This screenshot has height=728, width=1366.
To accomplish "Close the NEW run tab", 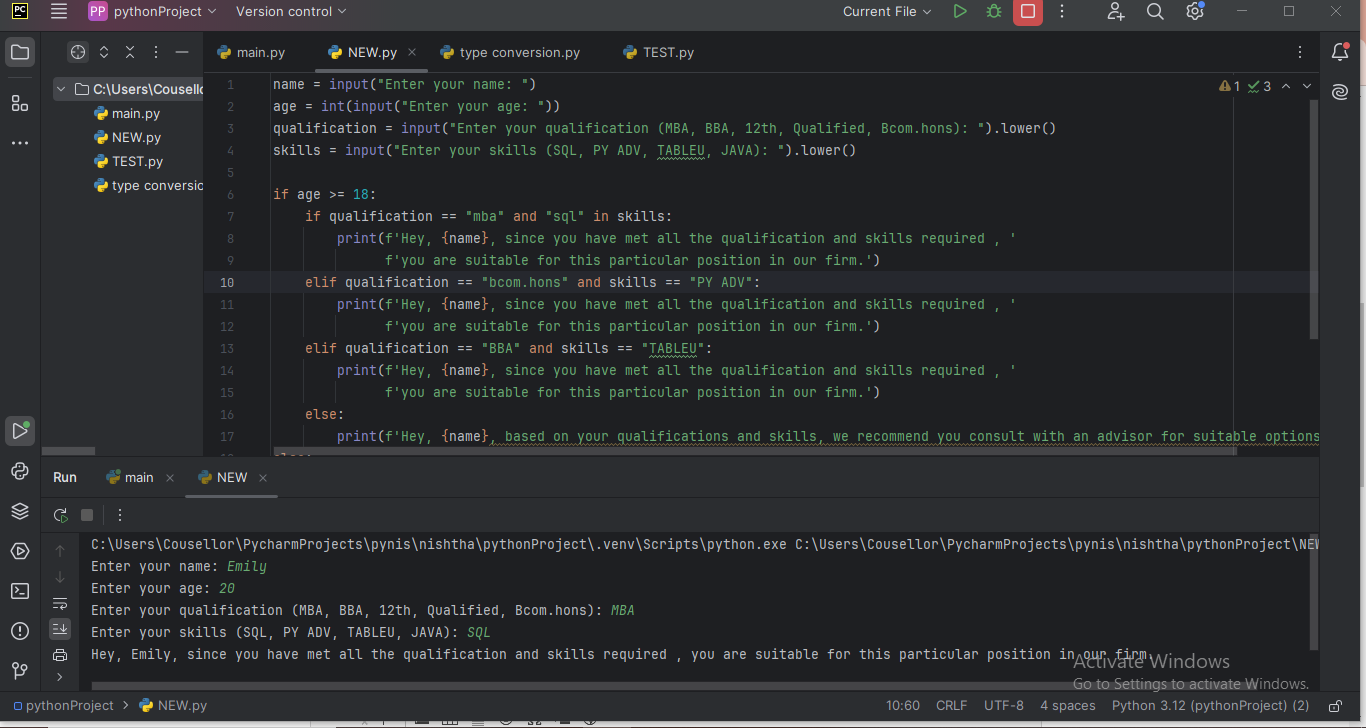I will pyautogui.click(x=263, y=478).
